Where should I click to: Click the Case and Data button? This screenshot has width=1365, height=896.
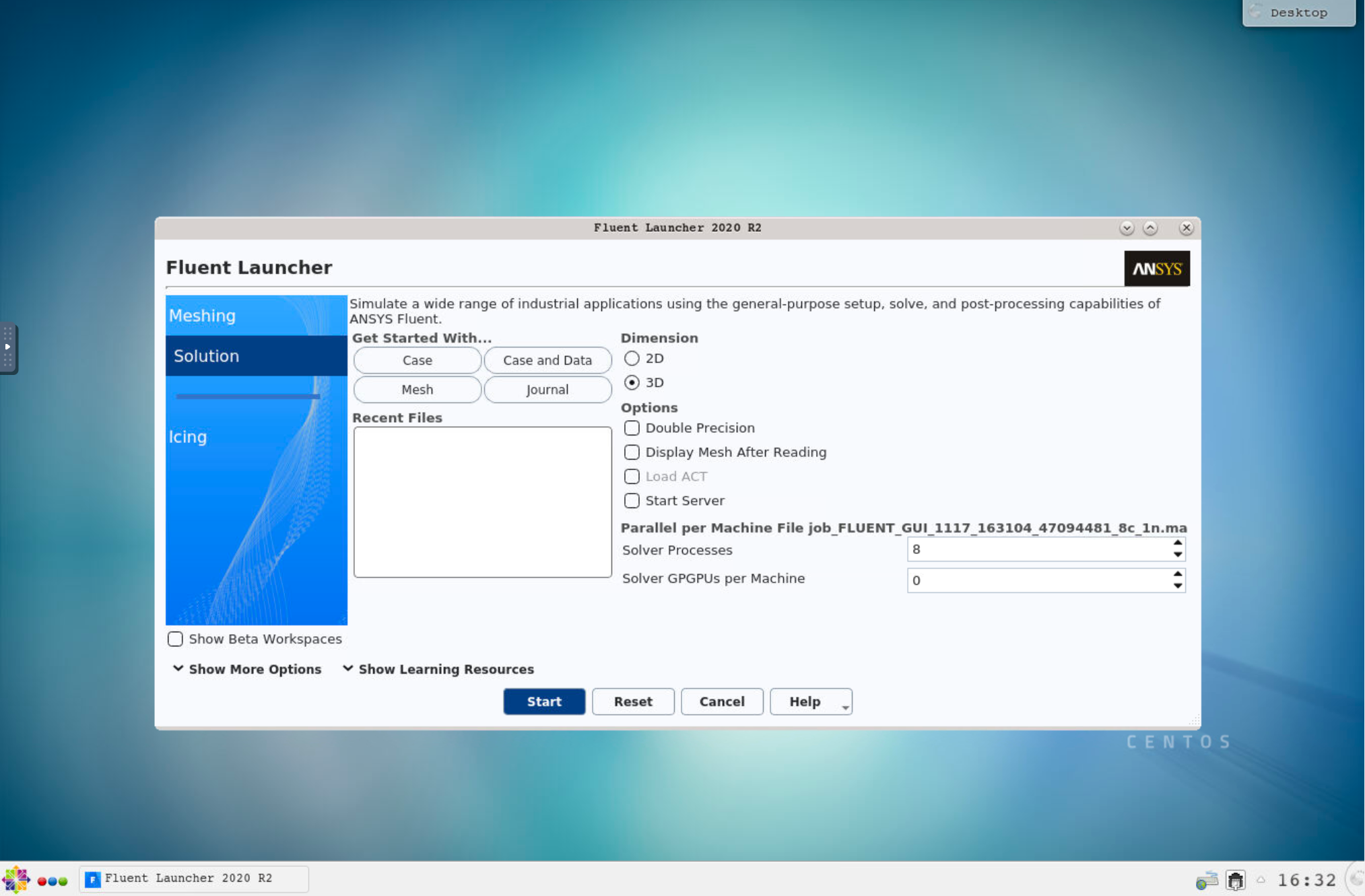(547, 360)
